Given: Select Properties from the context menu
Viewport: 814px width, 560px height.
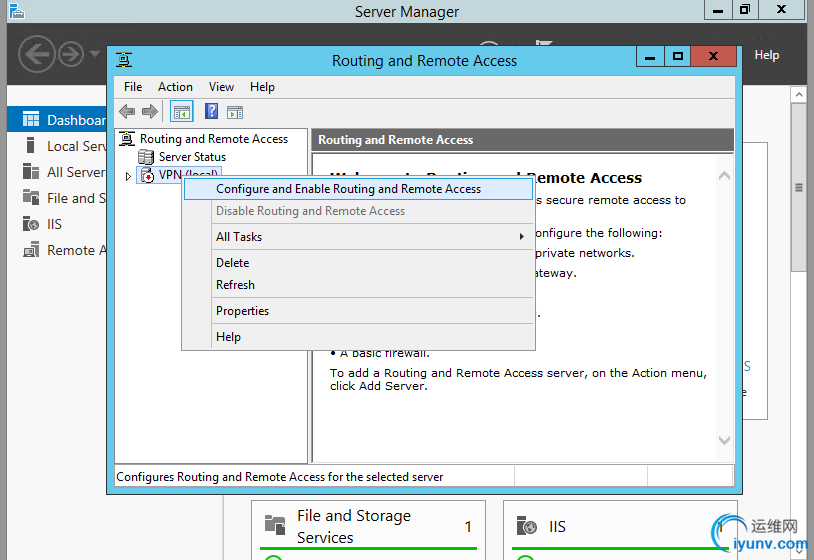Looking at the screenshot, I should 242,311.
